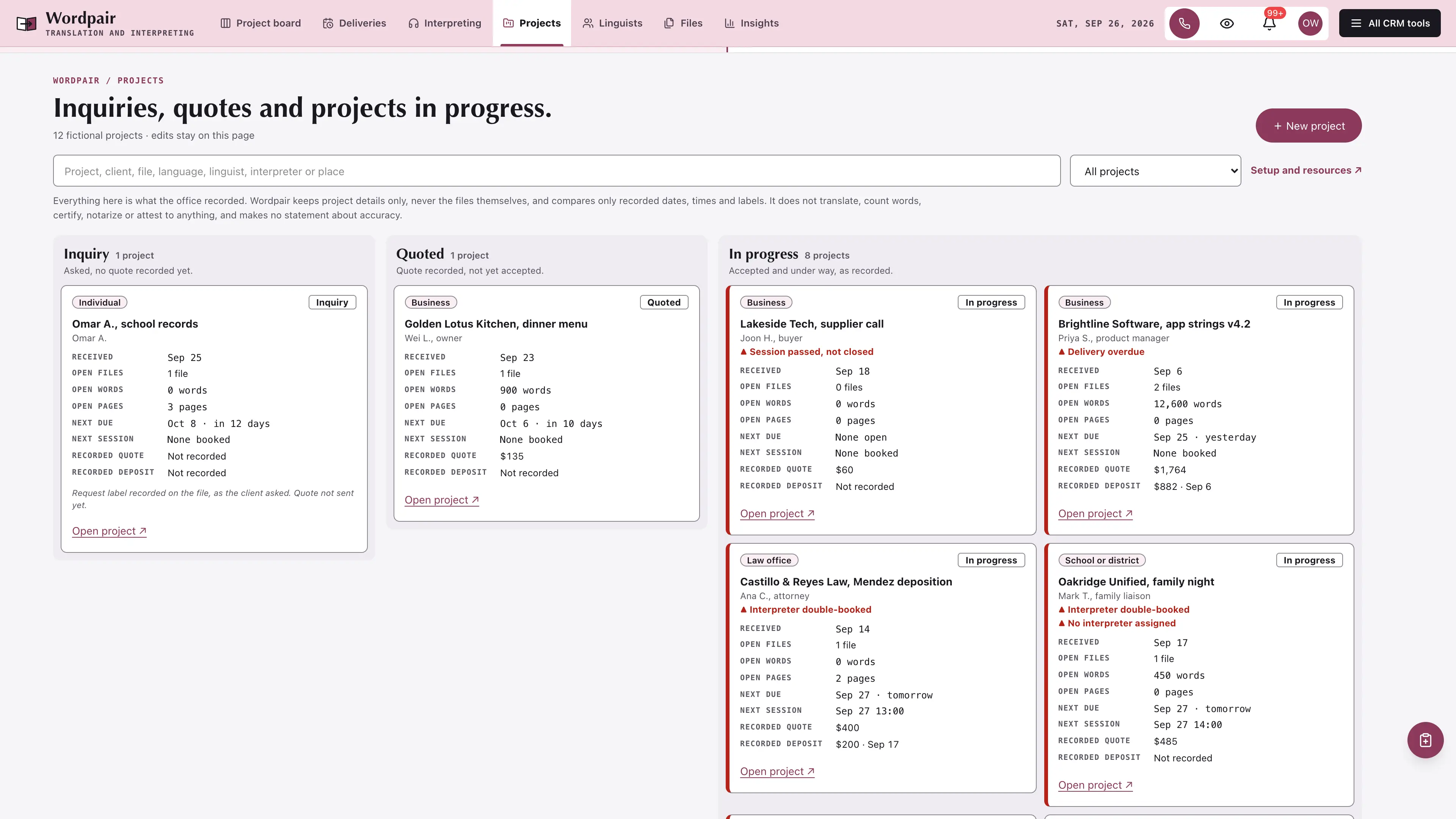Click the Castillo & Reyes Law, Mendez deposition title
Screen dimensions: 1456x819
pyautogui.click(x=846, y=582)
